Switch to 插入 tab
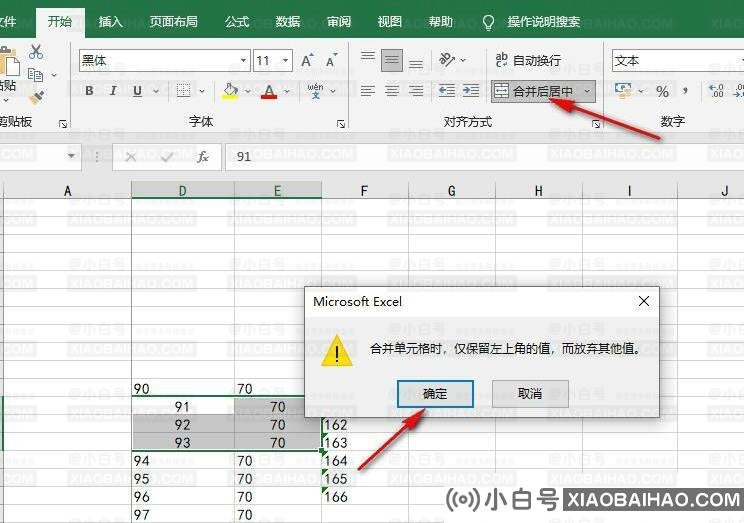The width and height of the screenshot is (744, 523). (111, 22)
